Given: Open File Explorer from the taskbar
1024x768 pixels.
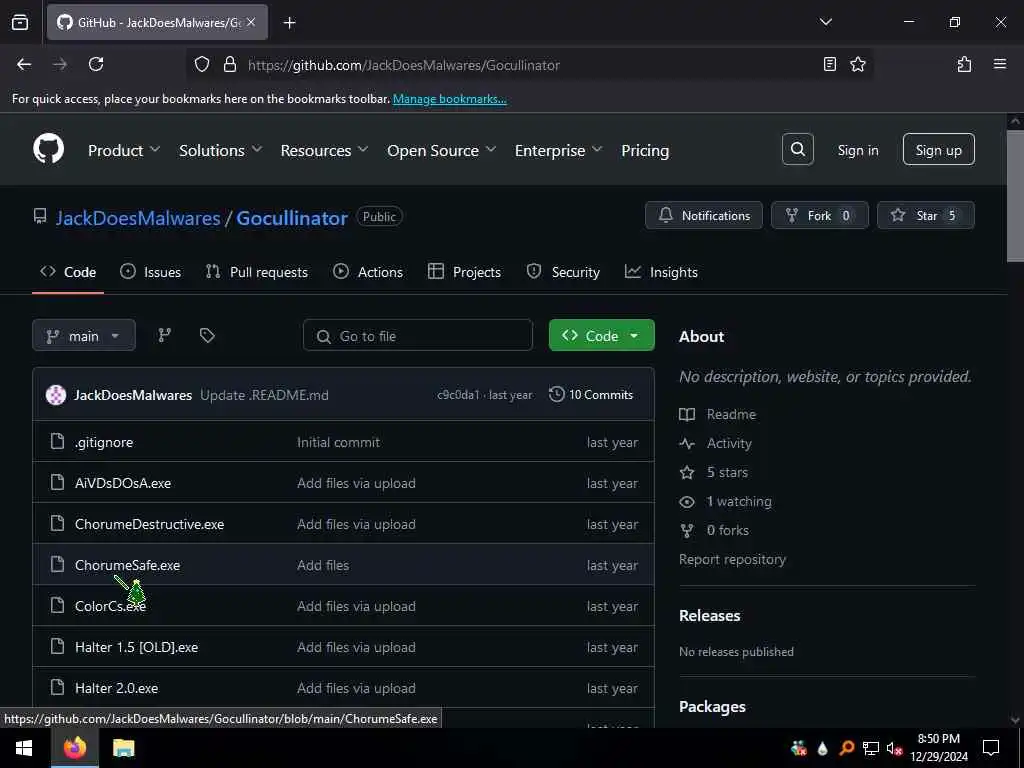Looking at the screenshot, I should (x=123, y=748).
